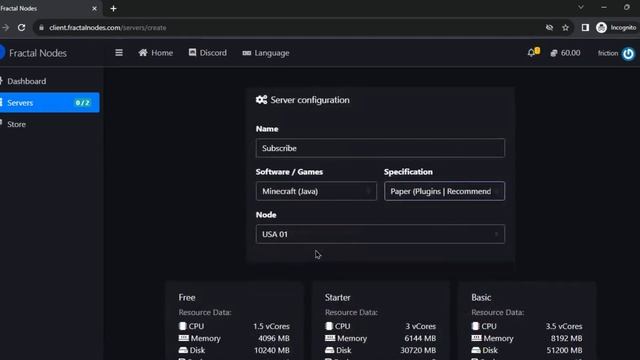The image size is (640, 360).
Task: Select Servers in the sidebar
Action: pos(49,102)
